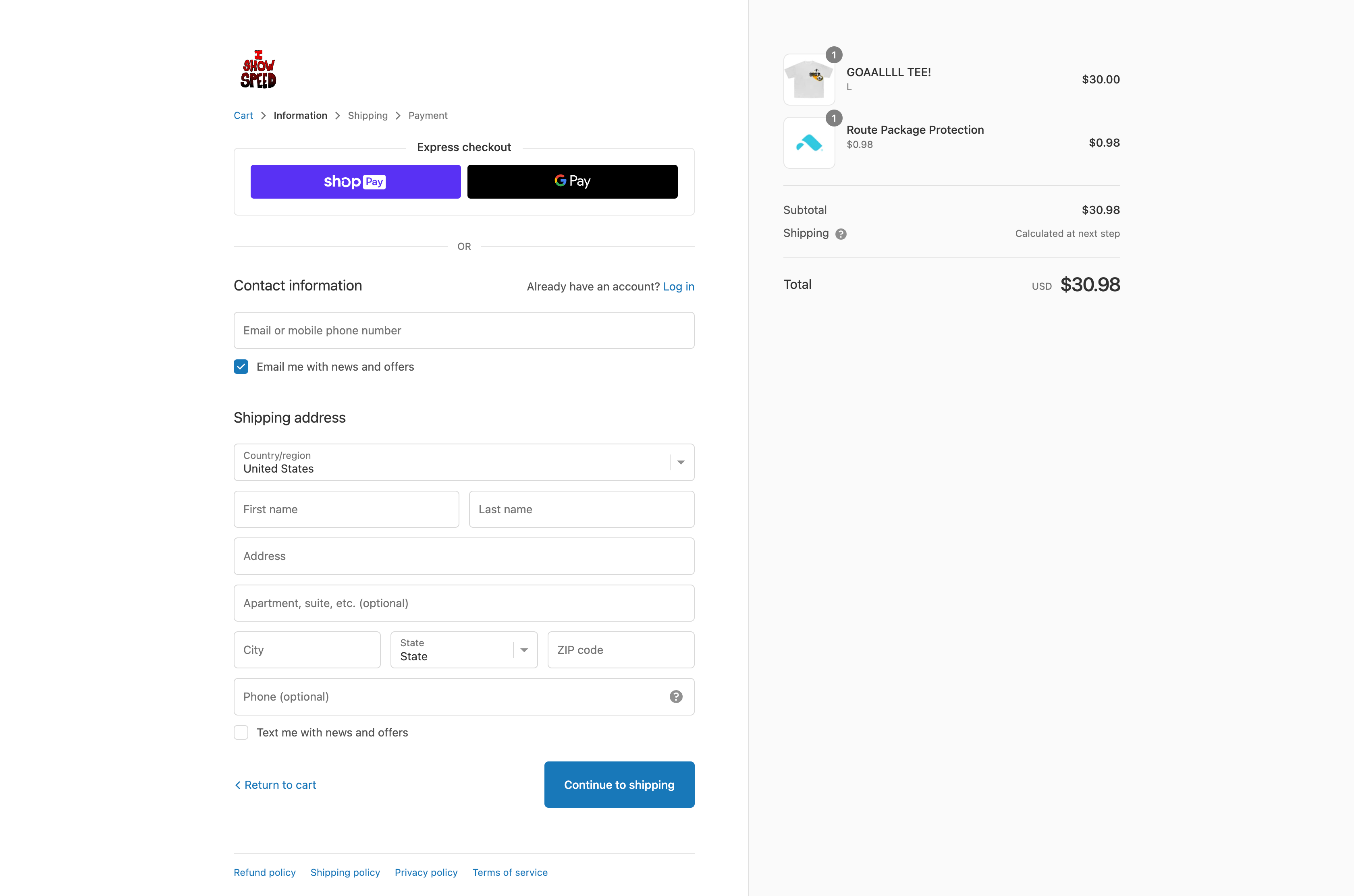Click the GOAALLLL TEE product thumbnail
The width and height of the screenshot is (1354, 896).
click(x=808, y=79)
